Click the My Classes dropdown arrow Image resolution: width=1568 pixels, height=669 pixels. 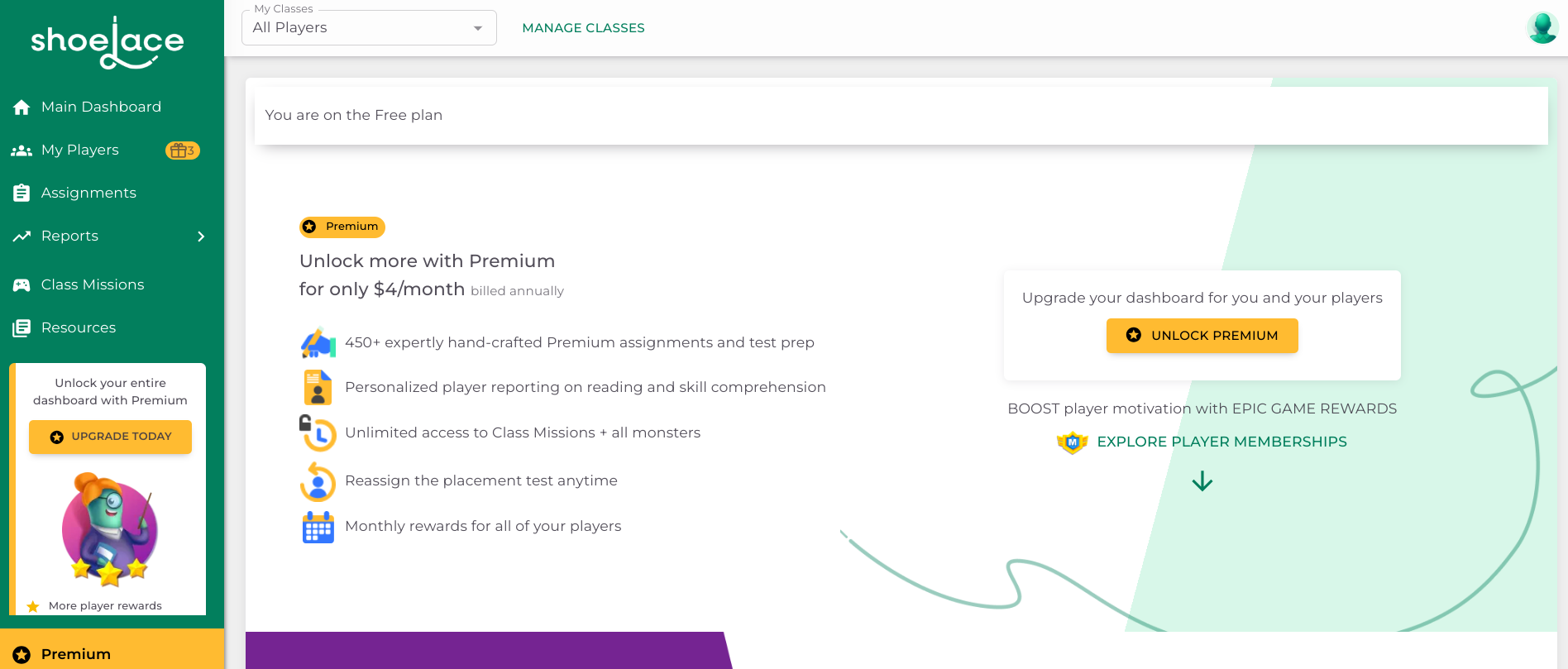477,28
